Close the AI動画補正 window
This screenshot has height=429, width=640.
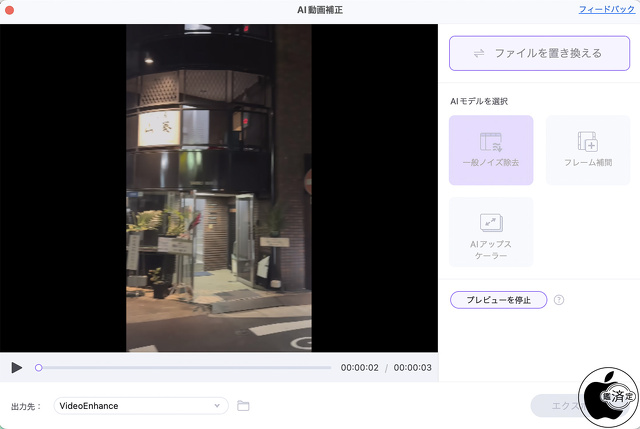coord(9,10)
